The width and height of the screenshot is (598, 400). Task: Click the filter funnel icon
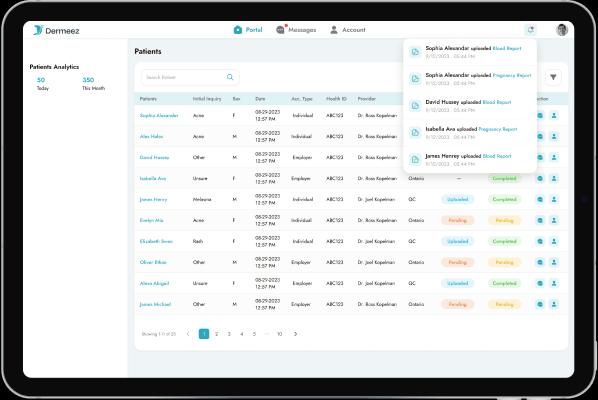[x=553, y=77]
